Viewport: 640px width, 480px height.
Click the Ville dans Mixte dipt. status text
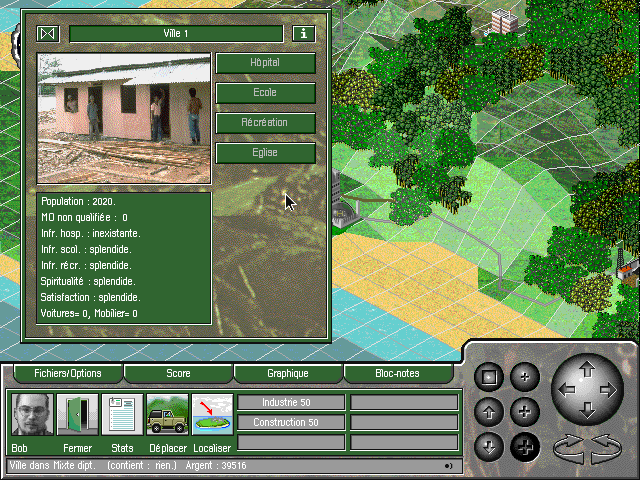[53, 466]
